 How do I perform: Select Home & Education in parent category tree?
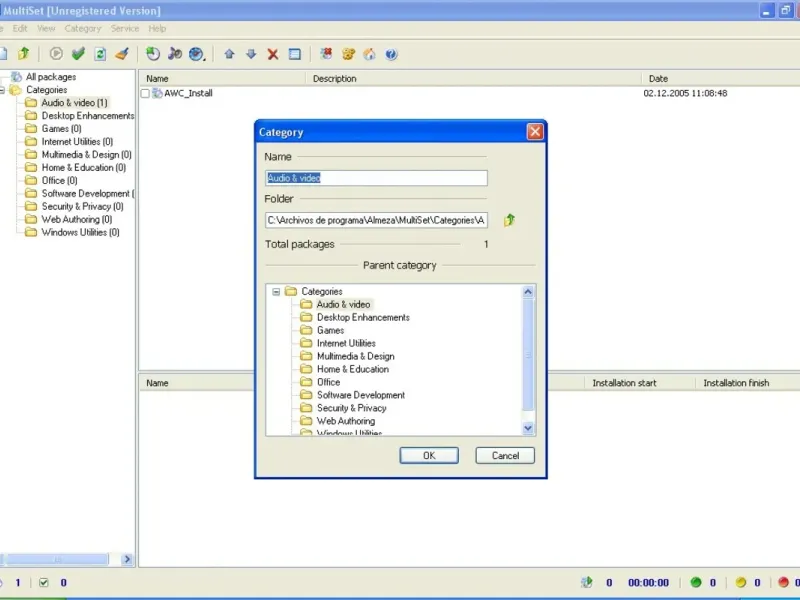coord(353,369)
